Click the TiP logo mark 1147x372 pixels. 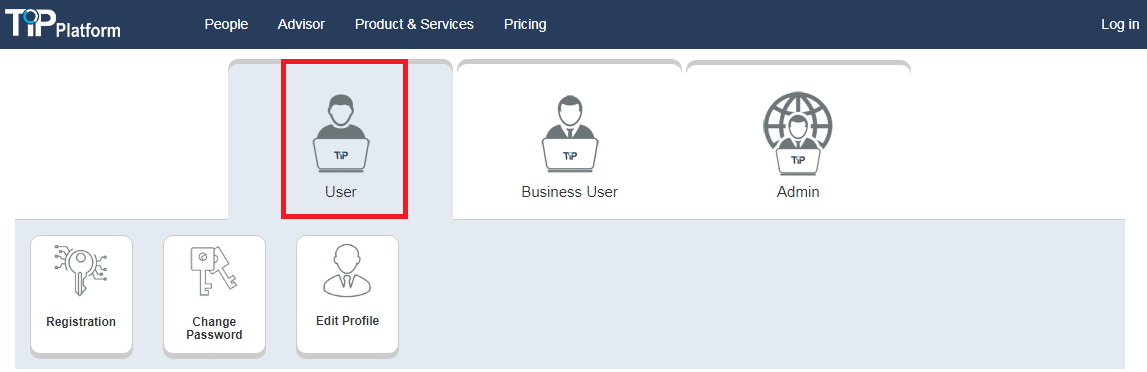[x=30, y=22]
